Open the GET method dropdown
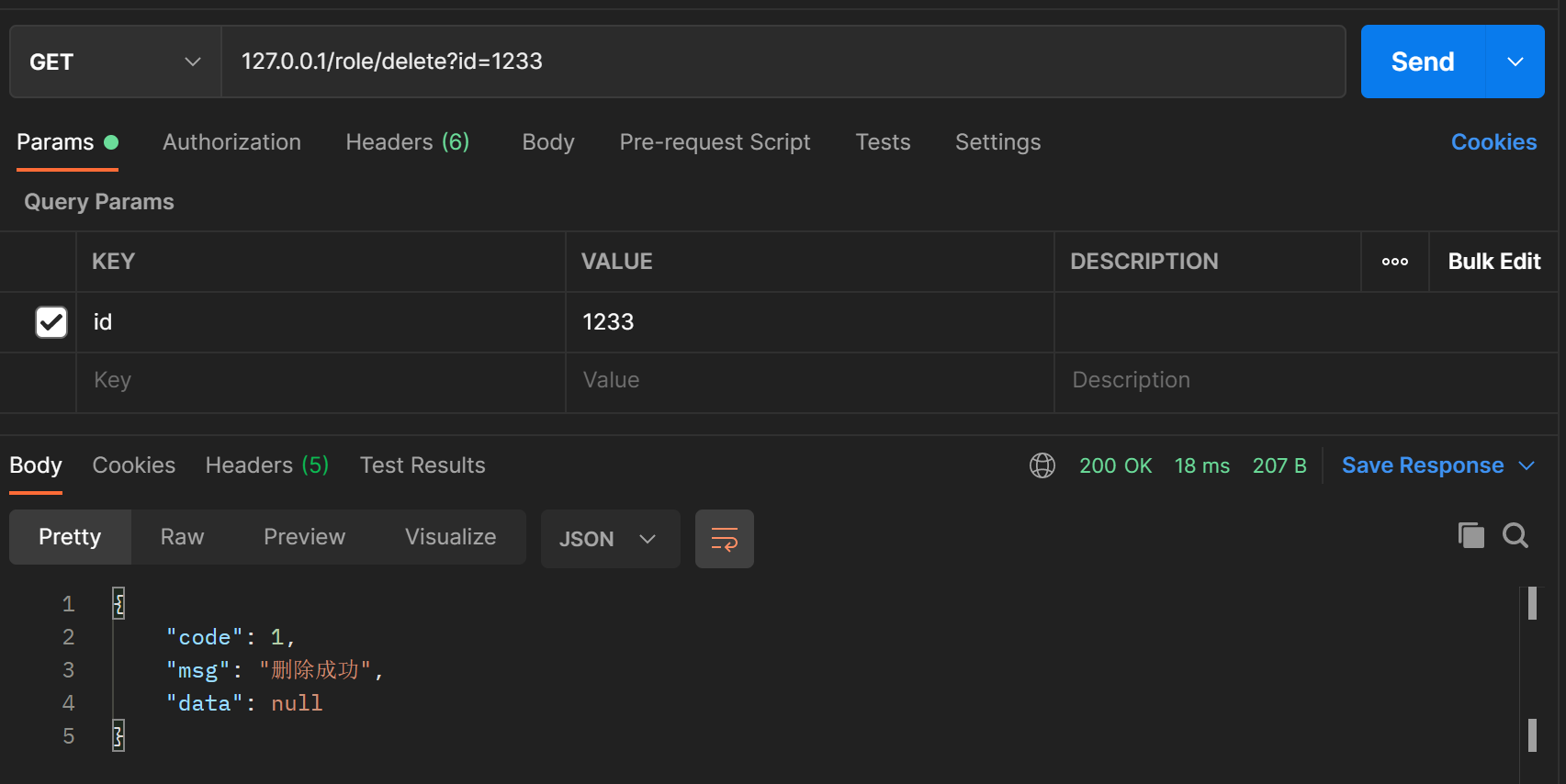The width and height of the screenshot is (1566, 784). point(115,62)
